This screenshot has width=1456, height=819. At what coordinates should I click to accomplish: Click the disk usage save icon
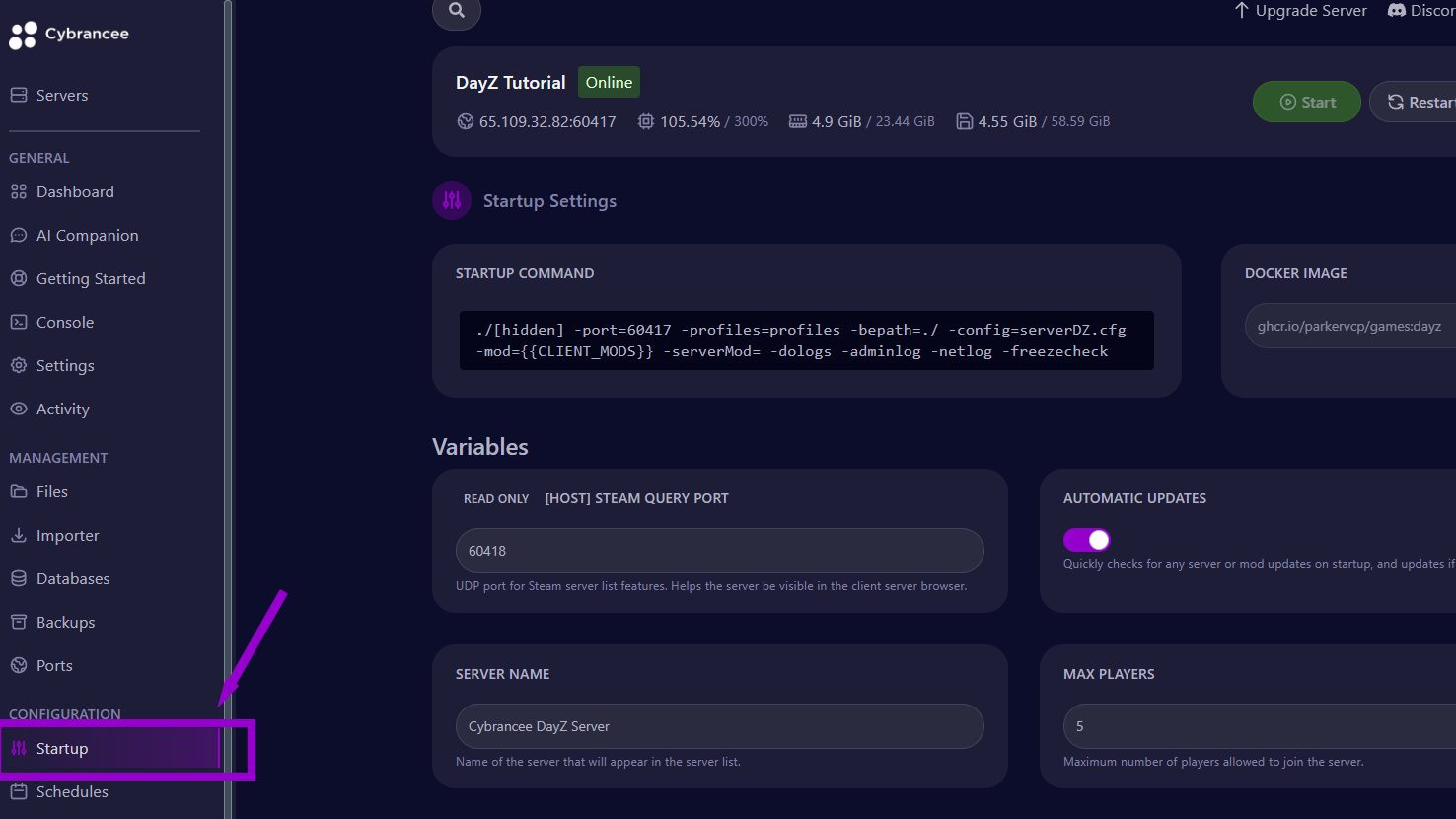(x=965, y=121)
